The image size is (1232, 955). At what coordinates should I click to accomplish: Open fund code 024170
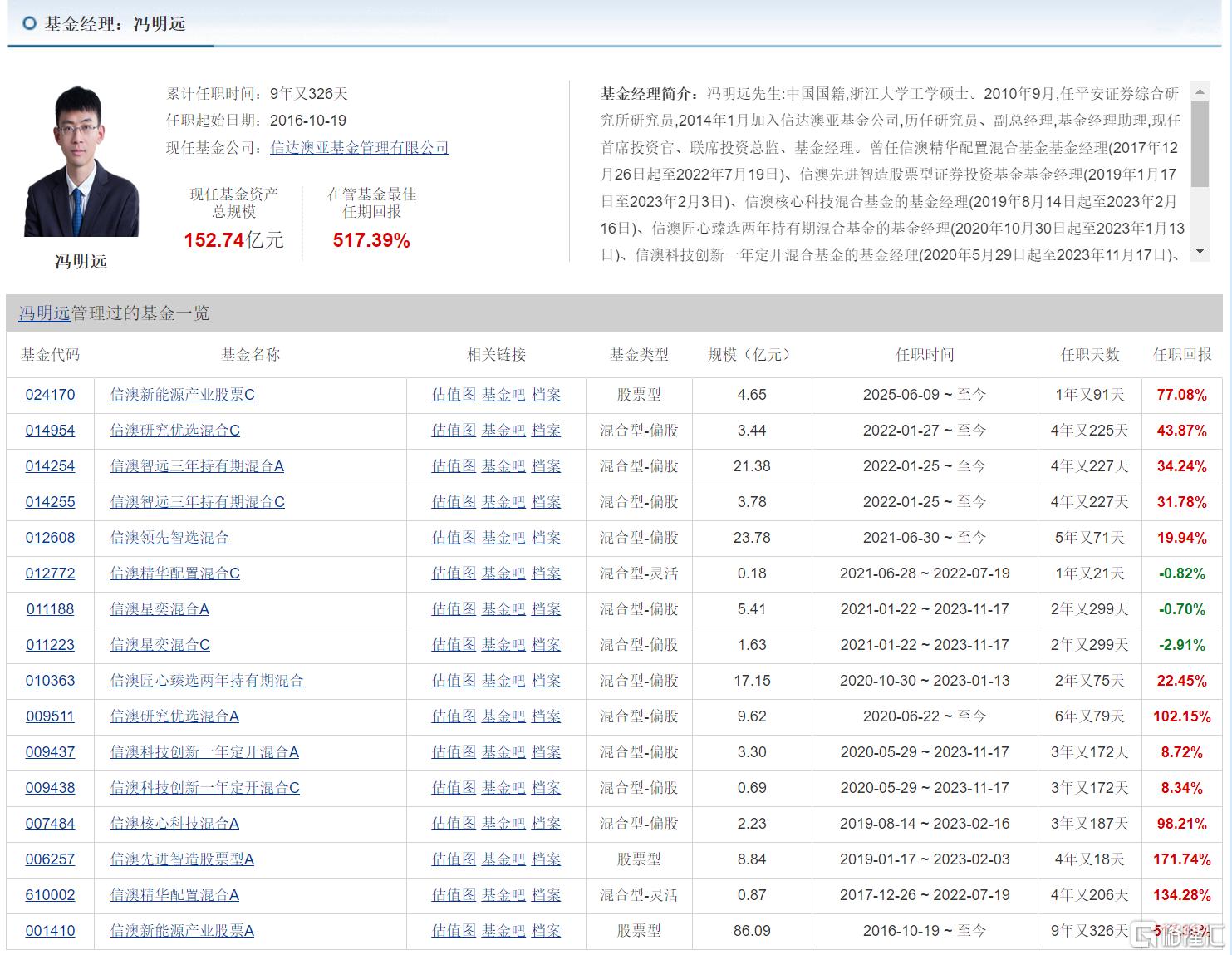pyautogui.click(x=50, y=395)
